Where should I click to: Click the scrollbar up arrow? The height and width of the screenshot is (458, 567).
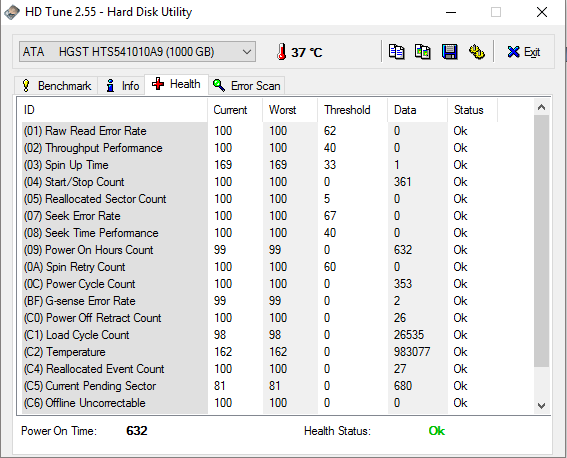[541, 107]
